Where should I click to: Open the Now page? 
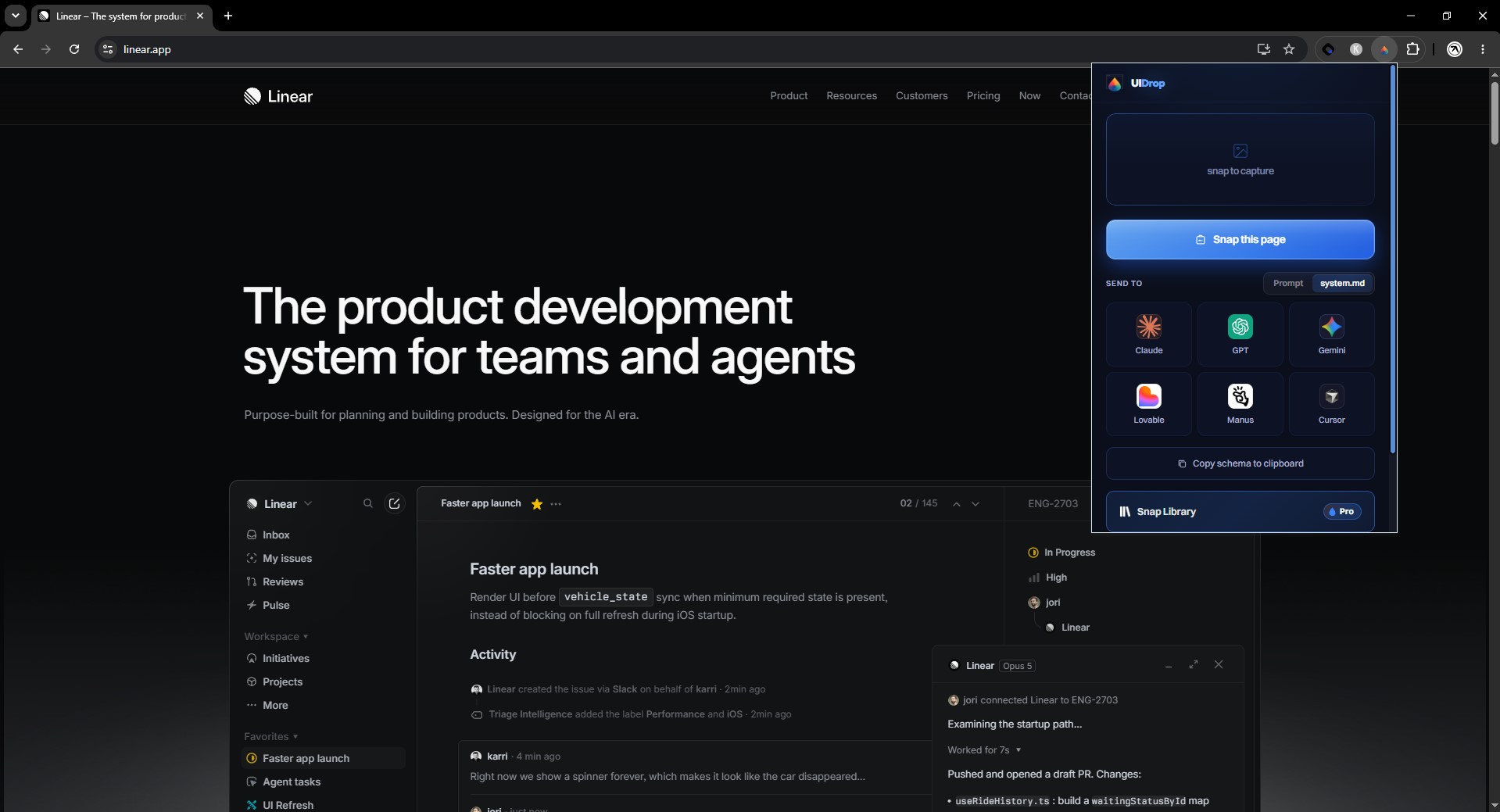click(x=1029, y=96)
